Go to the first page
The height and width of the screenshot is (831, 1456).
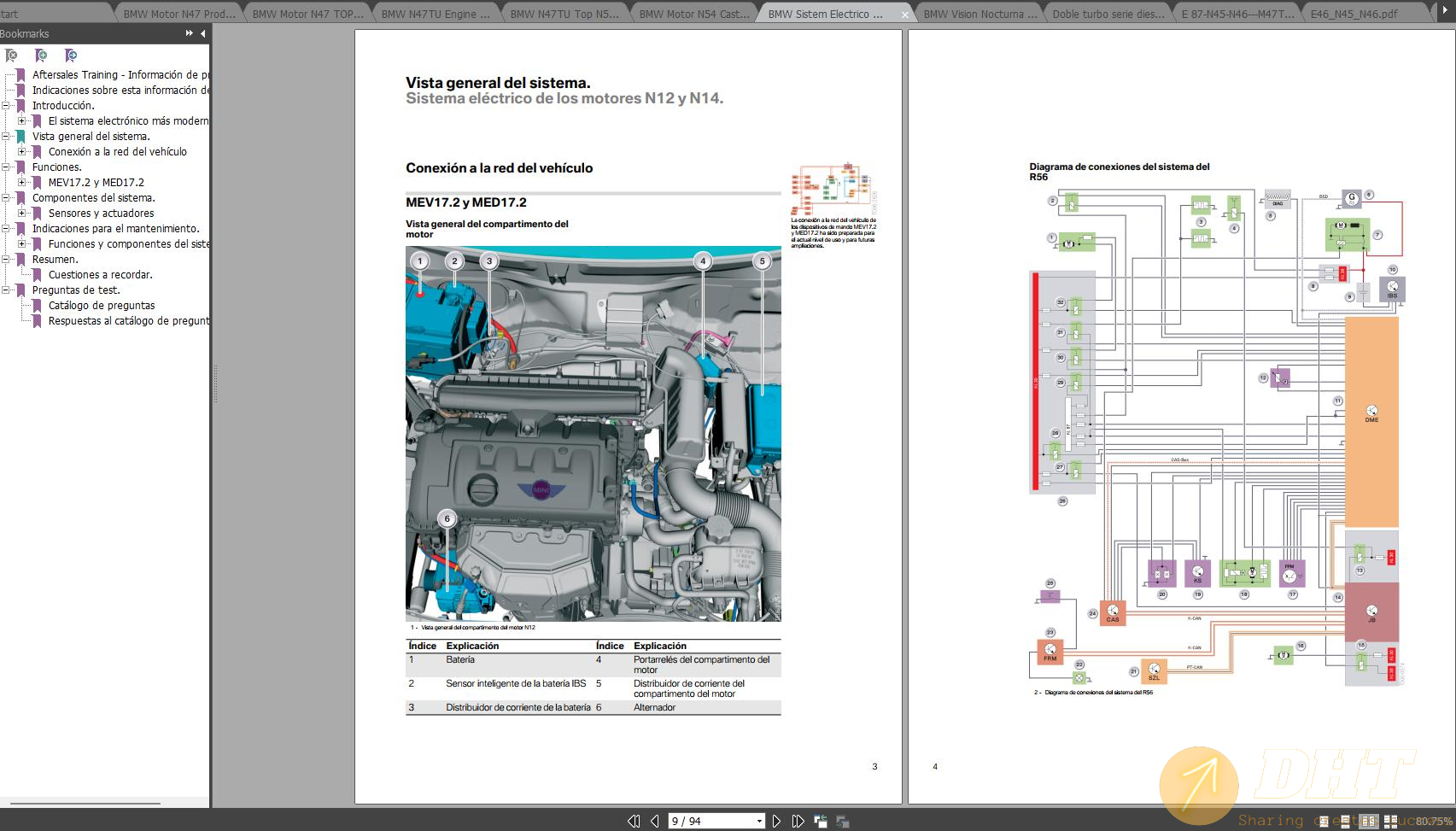click(634, 821)
